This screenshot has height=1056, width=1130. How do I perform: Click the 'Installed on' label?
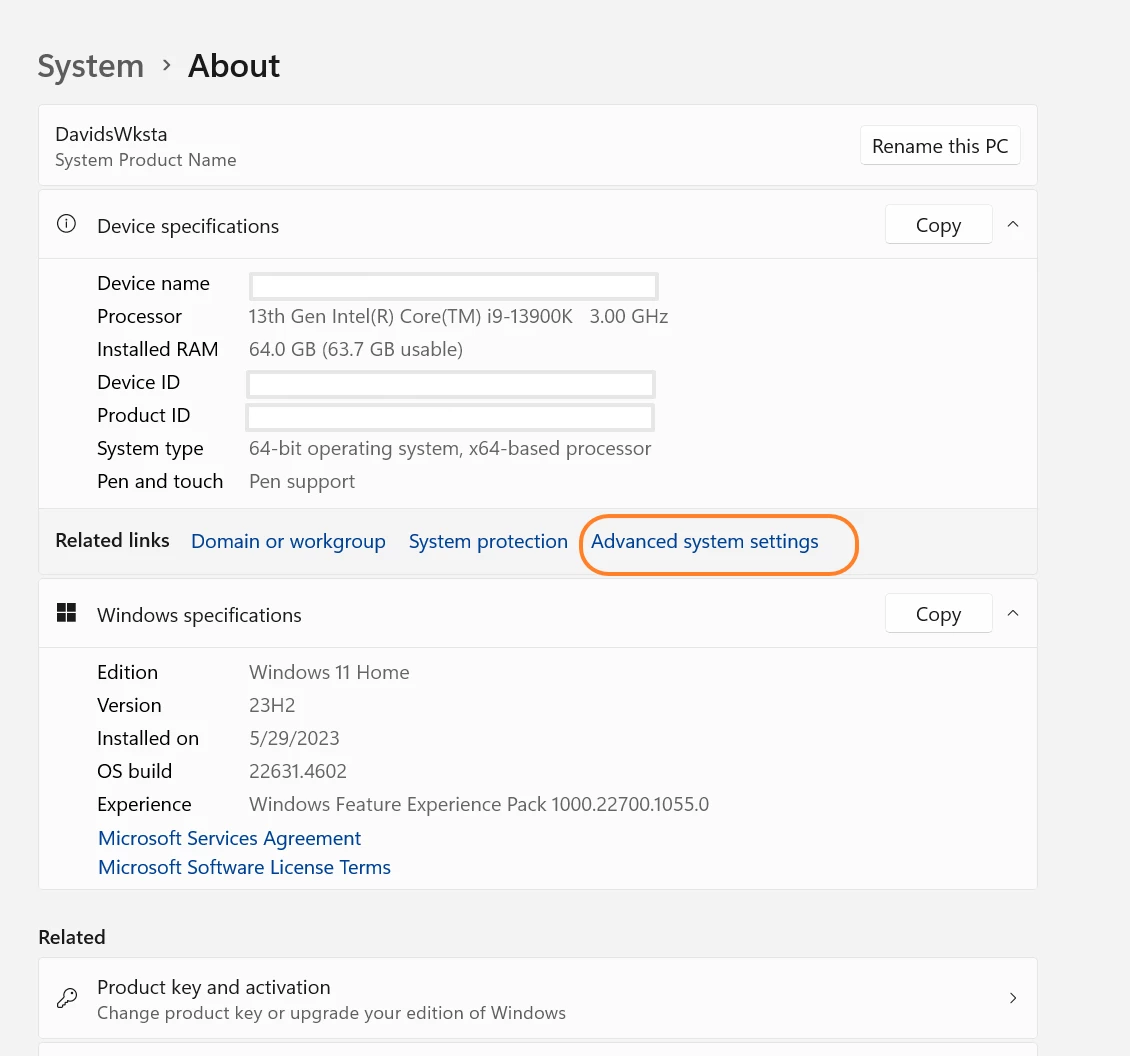(x=148, y=738)
